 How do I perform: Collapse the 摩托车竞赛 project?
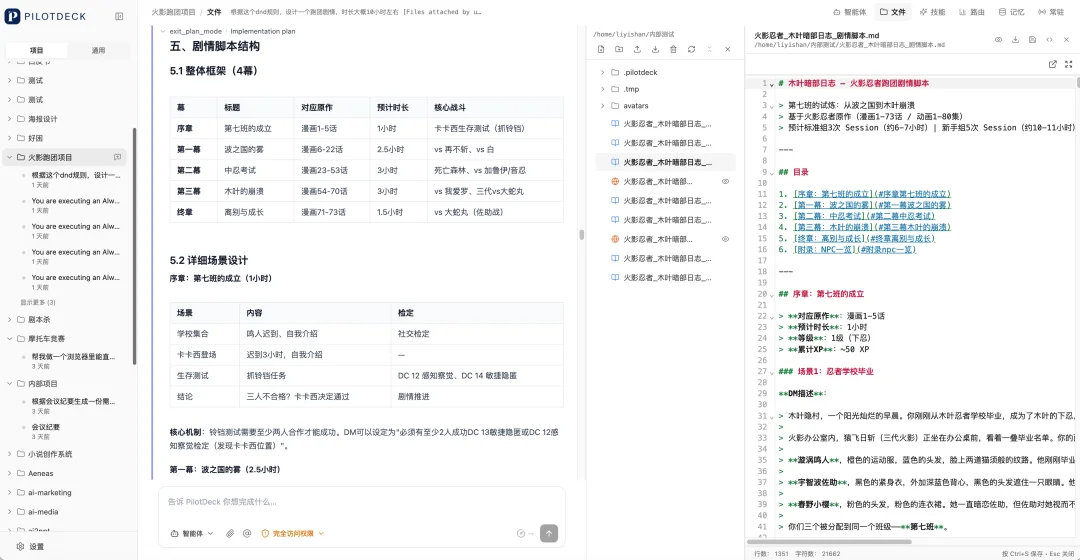pos(10,339)
